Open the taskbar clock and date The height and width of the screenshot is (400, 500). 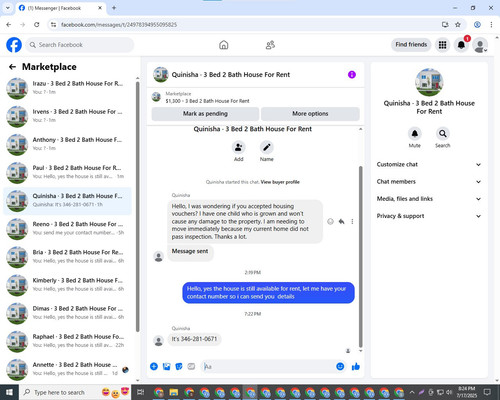point(466,392)
